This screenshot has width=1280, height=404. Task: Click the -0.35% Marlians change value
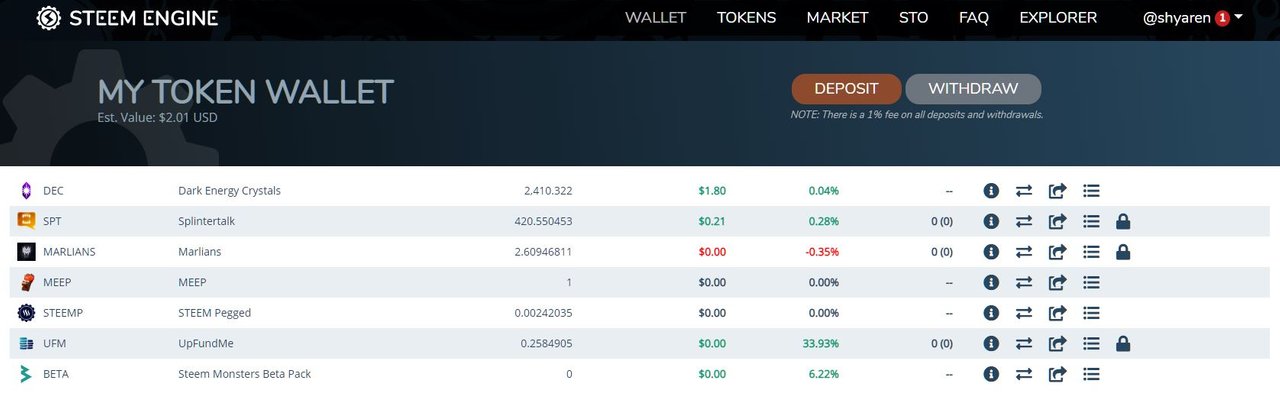[x=822, y=252]
